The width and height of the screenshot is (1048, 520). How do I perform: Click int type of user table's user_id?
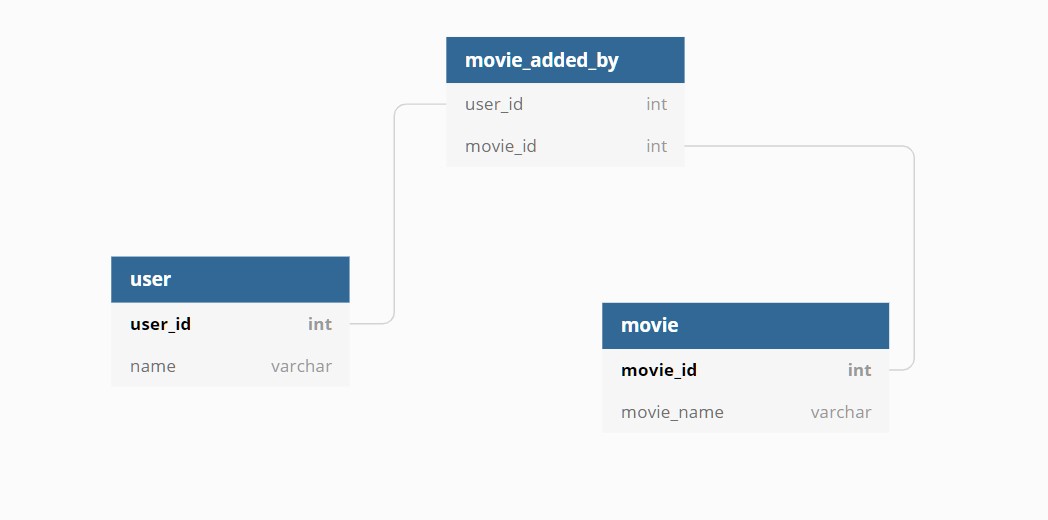(320, 324)
